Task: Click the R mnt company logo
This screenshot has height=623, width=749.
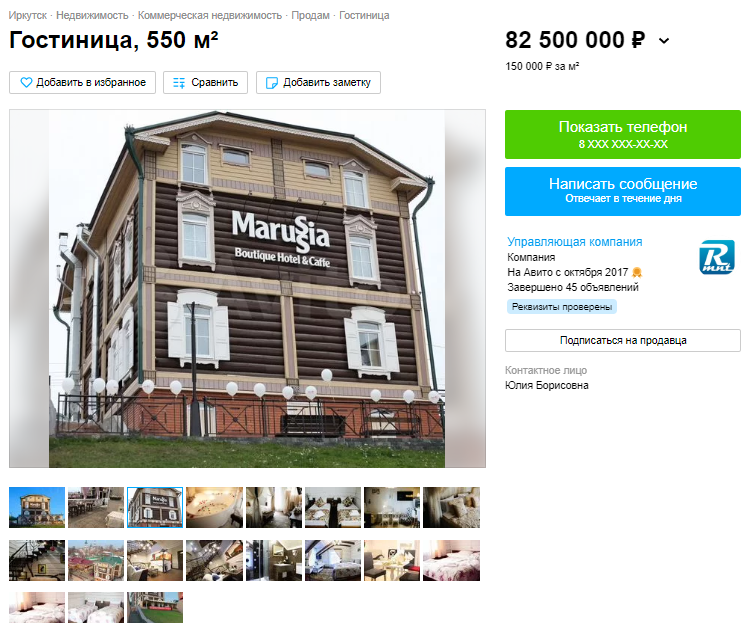Action: [717, 258]
